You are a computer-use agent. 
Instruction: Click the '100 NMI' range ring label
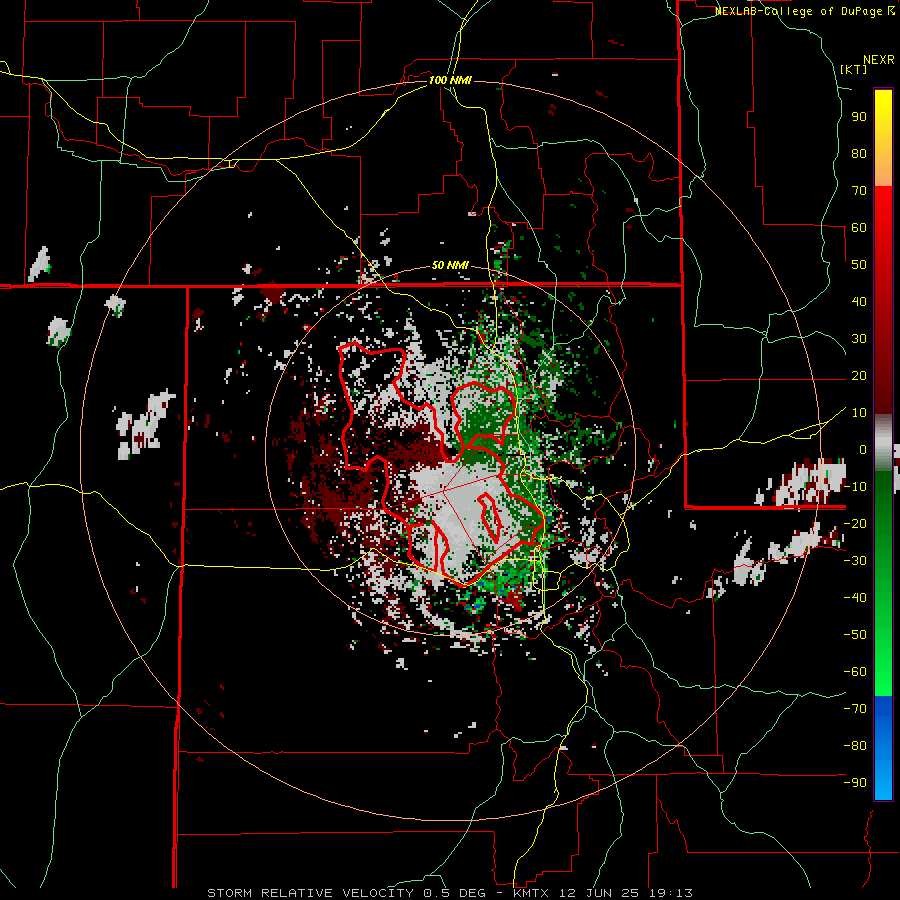tap(450, 80)
